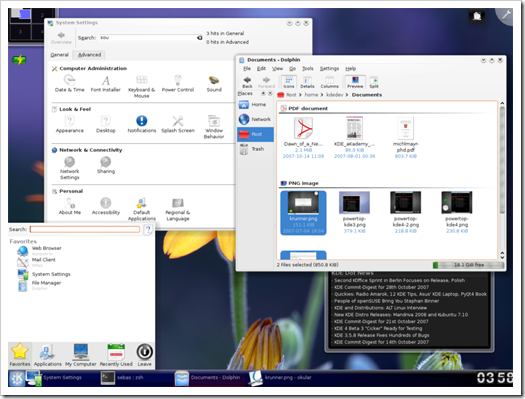Open Splash Screen settings
The height and width of the screenshot is (399, 525).
[x=178, y=124]
